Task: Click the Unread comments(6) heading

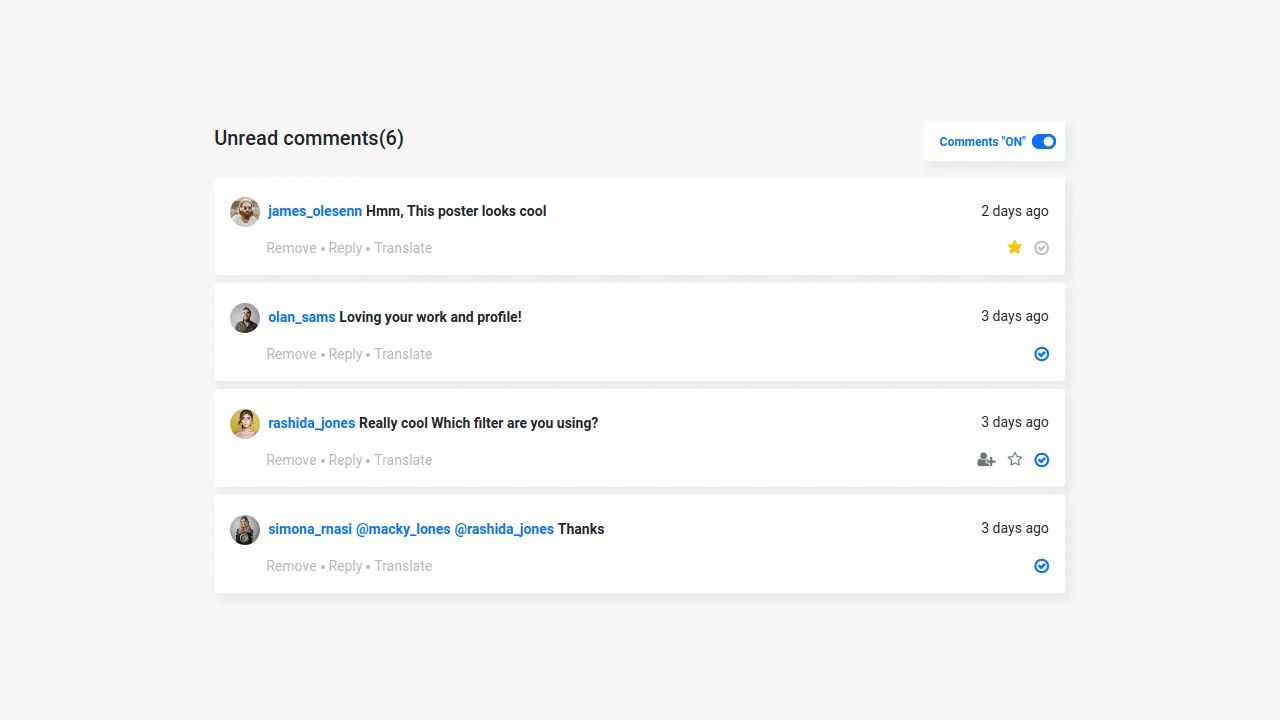Action: point(308,138)
